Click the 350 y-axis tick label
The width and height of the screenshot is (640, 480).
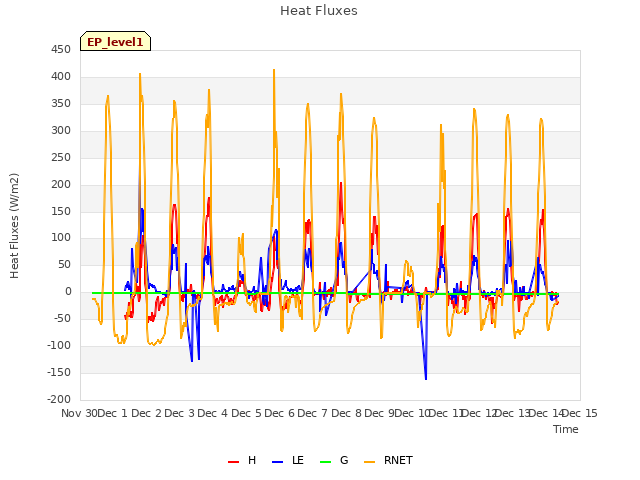pyautogui.click(x=61, y=104)
